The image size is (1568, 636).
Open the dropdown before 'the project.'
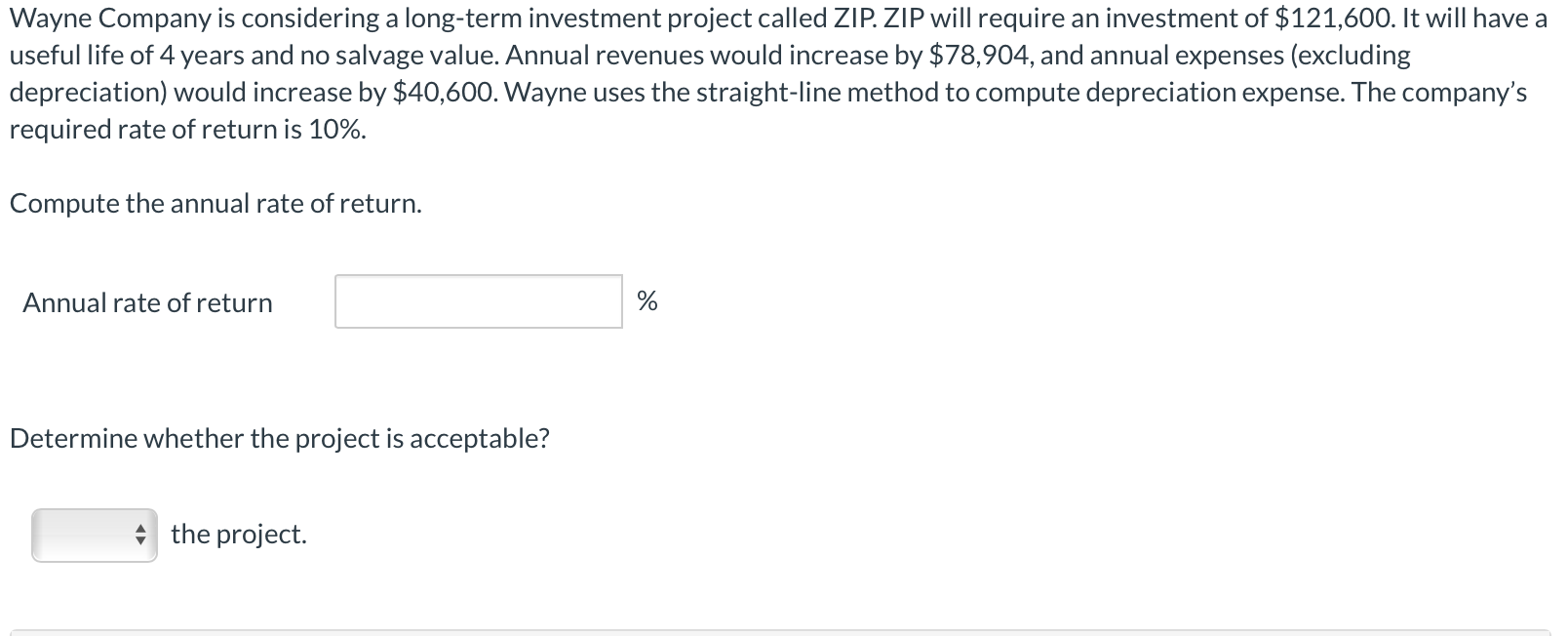tap(95, 535)
